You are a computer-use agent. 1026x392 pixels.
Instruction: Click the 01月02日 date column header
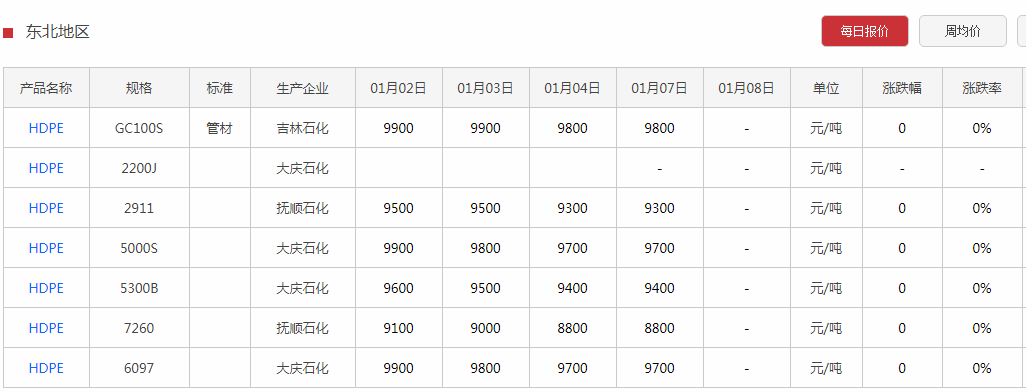tap(398, 88)
